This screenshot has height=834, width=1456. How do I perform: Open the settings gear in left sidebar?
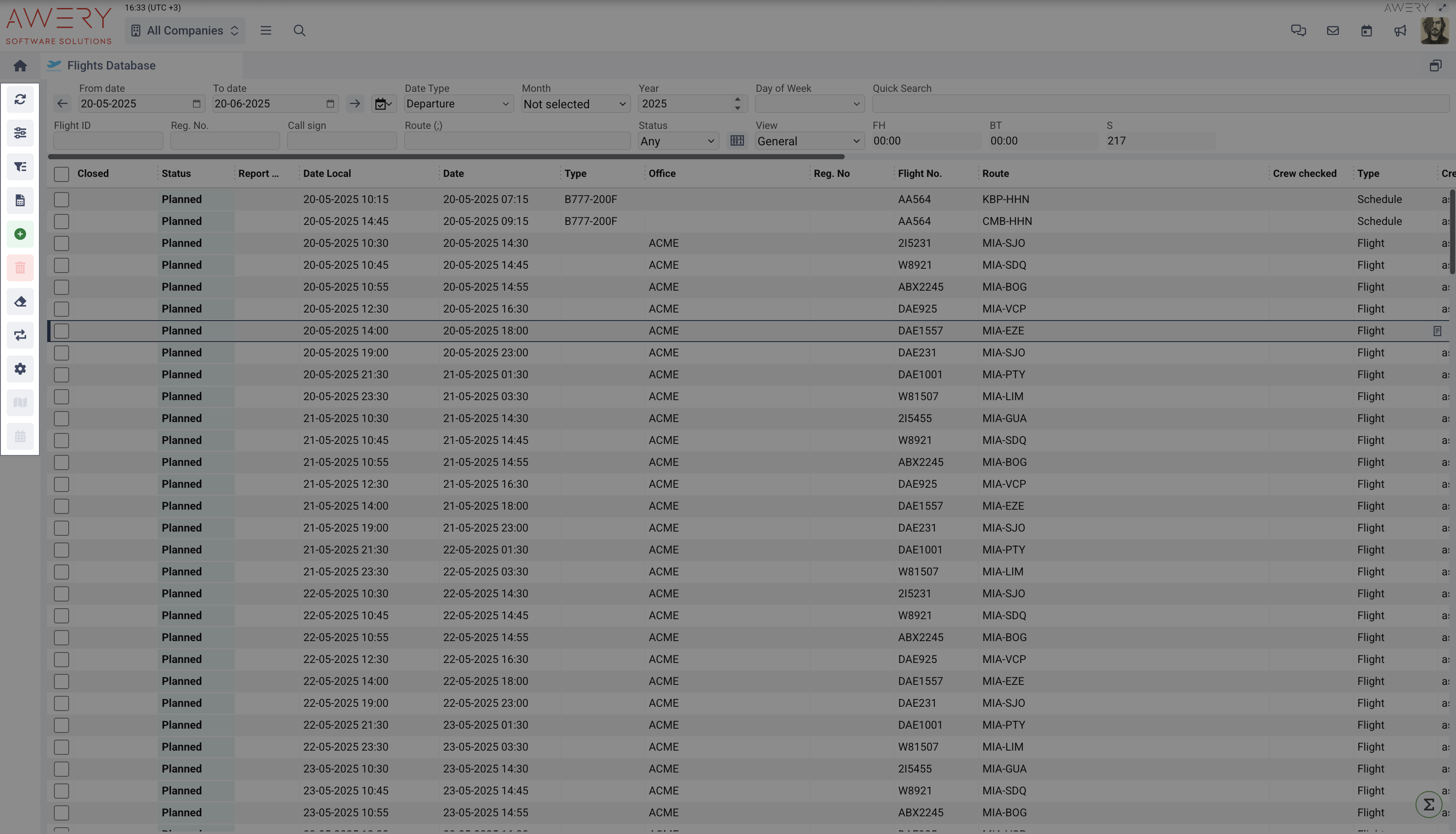20,369
